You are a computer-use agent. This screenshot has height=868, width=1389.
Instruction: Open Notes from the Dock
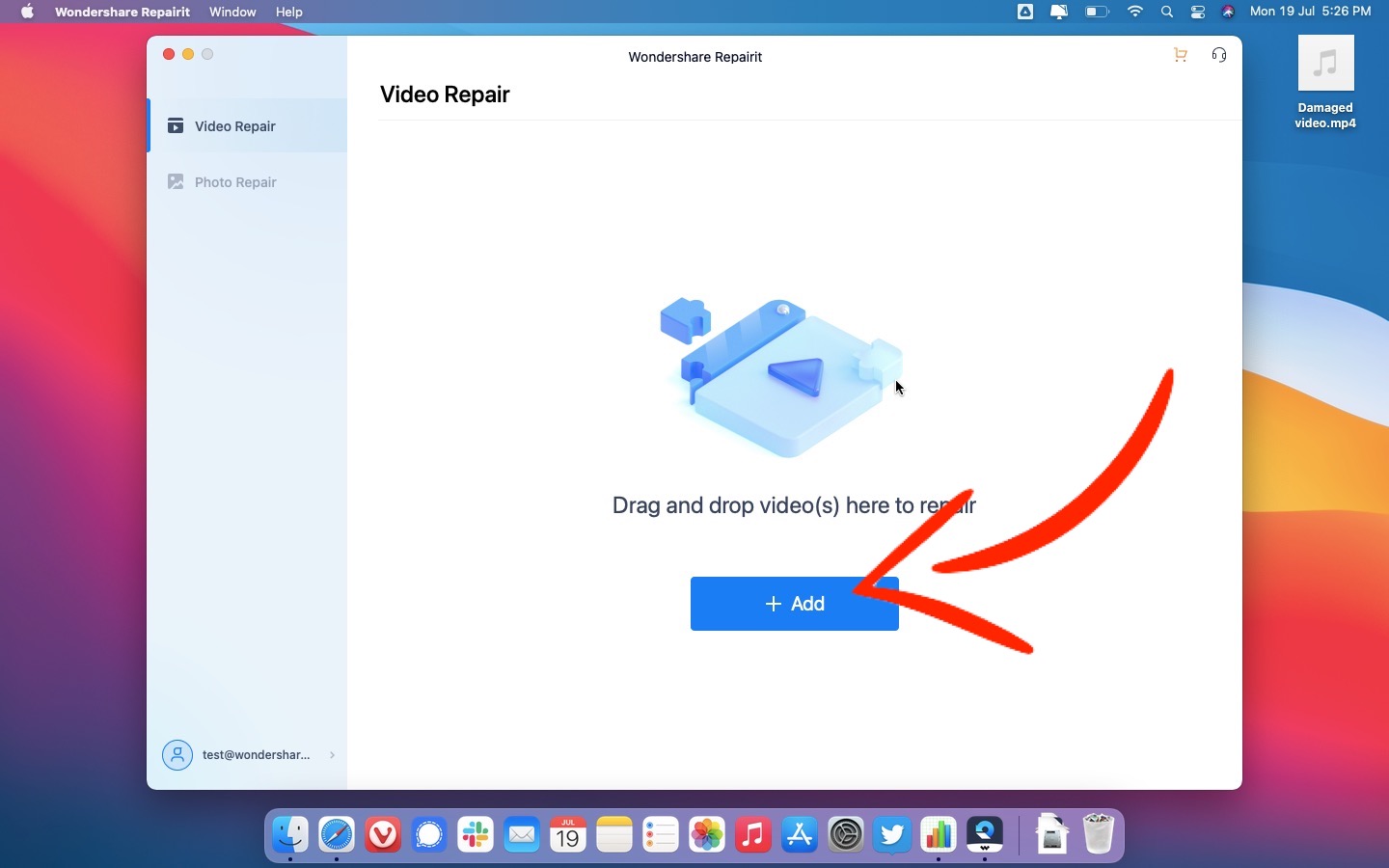click(x=614, y=834)
